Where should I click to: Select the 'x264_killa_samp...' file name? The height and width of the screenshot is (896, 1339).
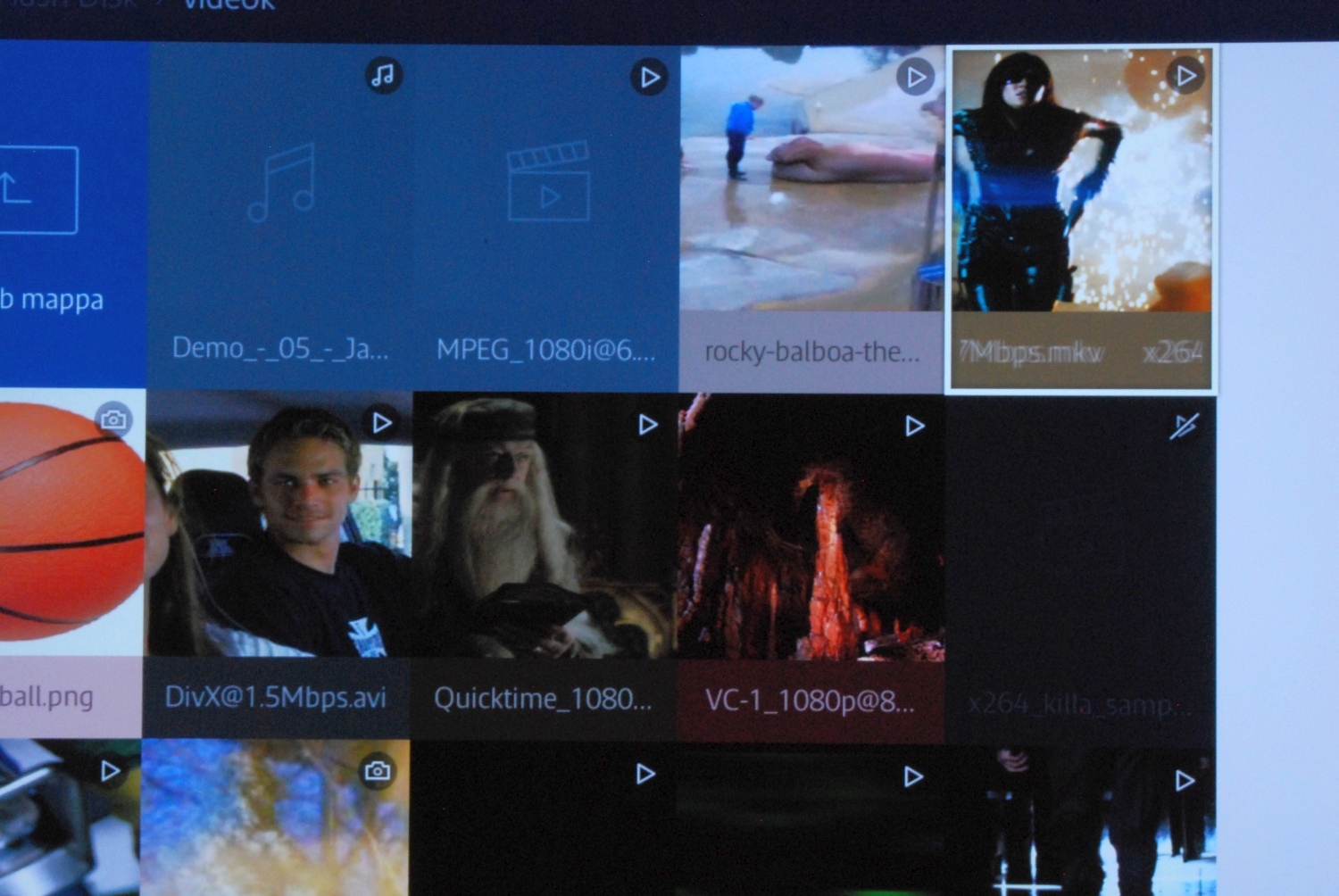[x=1080, y=705]
